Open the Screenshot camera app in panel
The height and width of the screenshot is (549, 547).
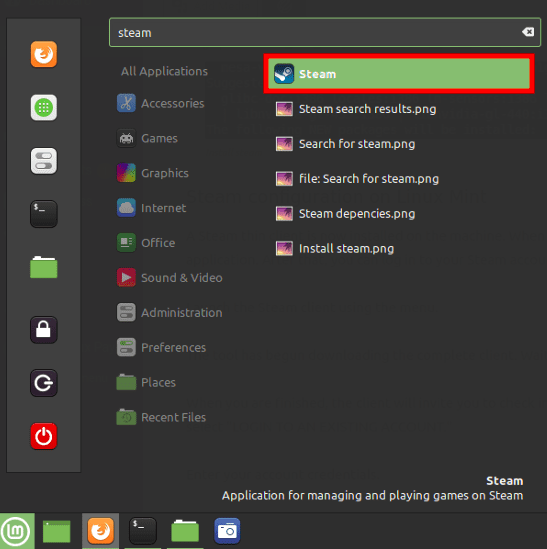227,531
